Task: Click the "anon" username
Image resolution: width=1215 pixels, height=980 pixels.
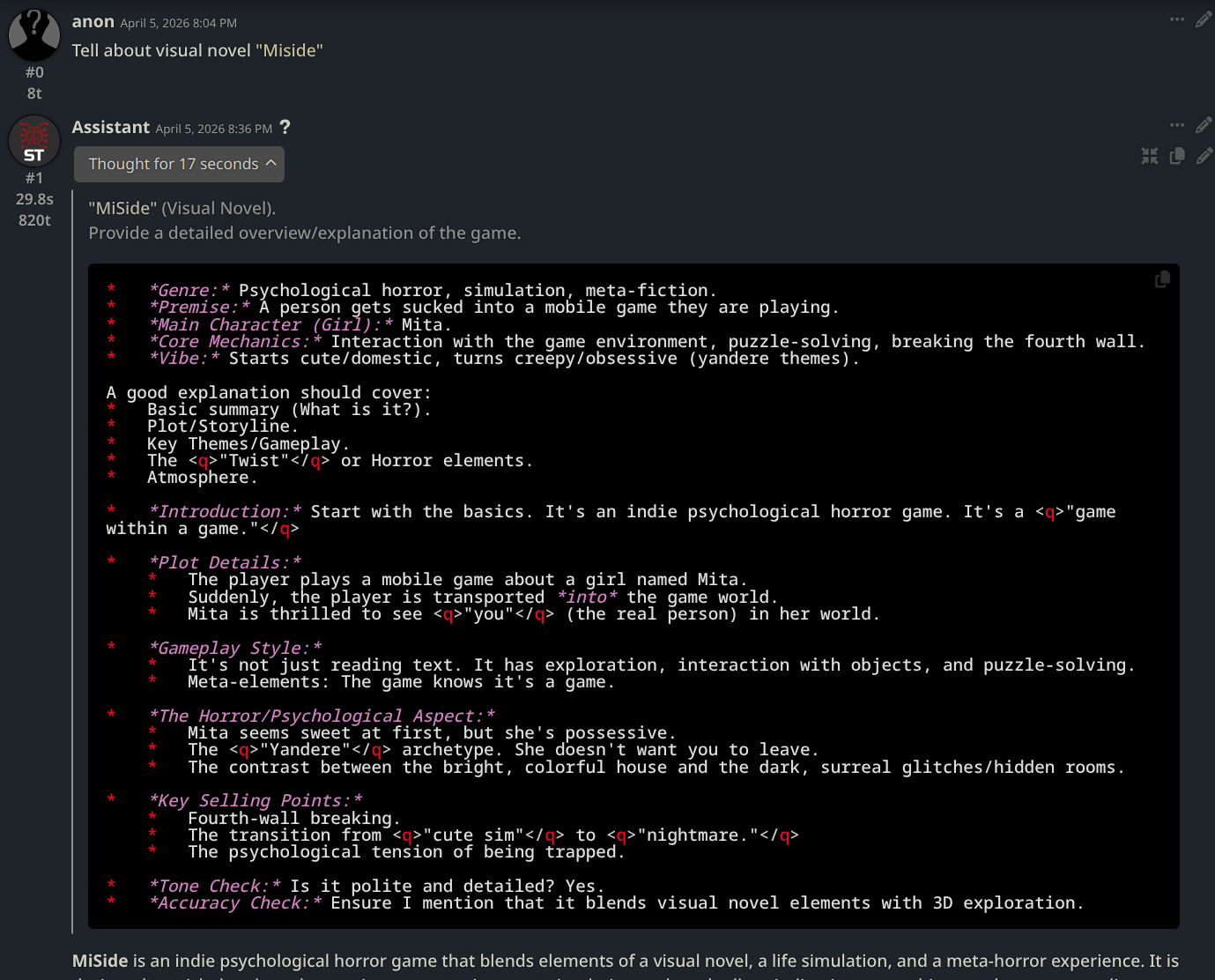Action: tap(93, 22)
